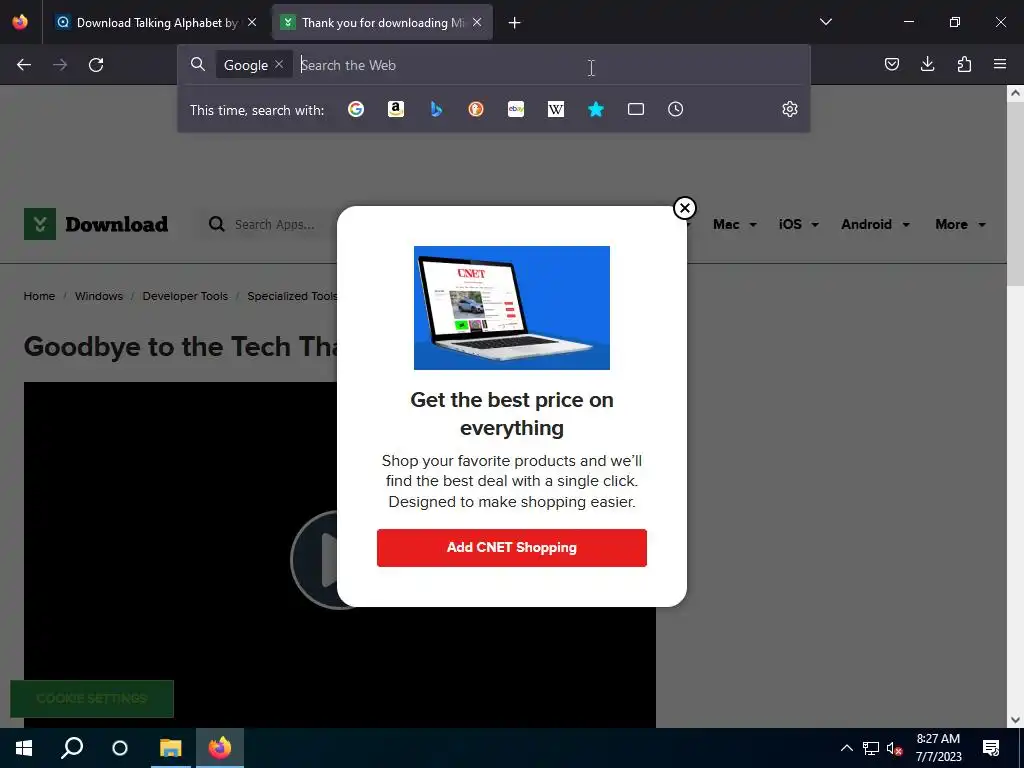
Task: Go to Home breadcrumb link
Action: point(39,296)
